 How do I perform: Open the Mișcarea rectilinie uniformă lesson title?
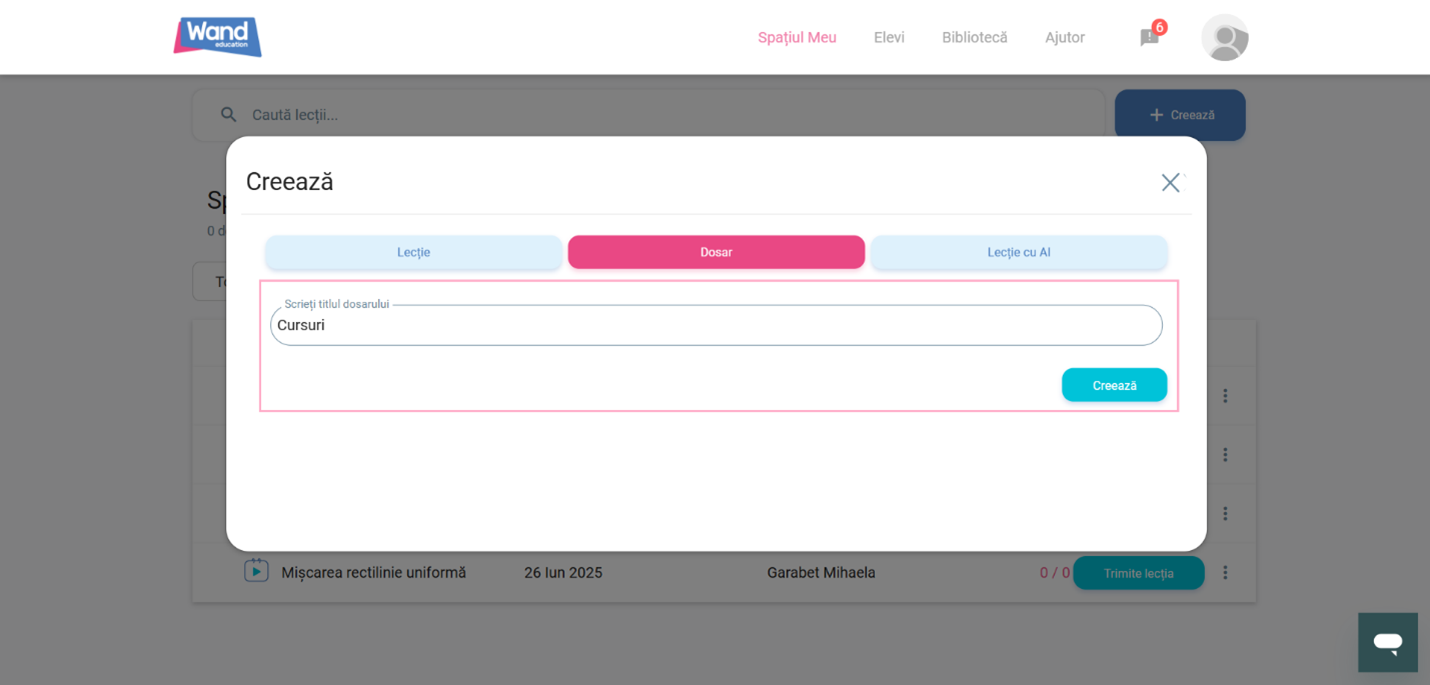[373, 573]
